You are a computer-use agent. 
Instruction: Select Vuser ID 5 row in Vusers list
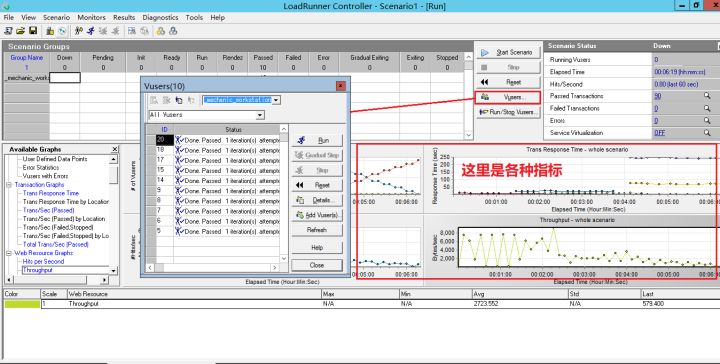[x=213, y=232]
